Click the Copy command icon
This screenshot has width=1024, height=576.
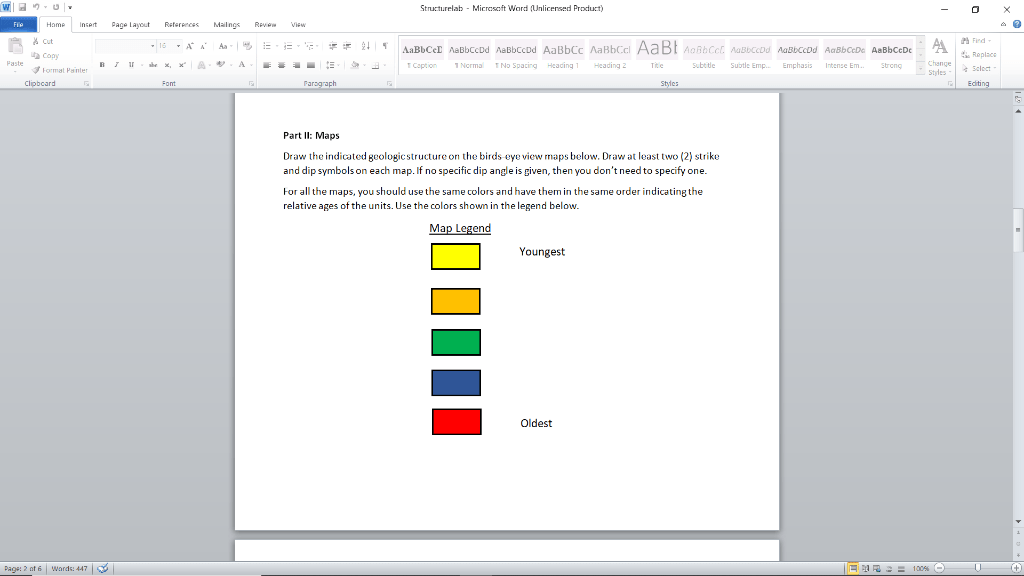pos(36,56)
